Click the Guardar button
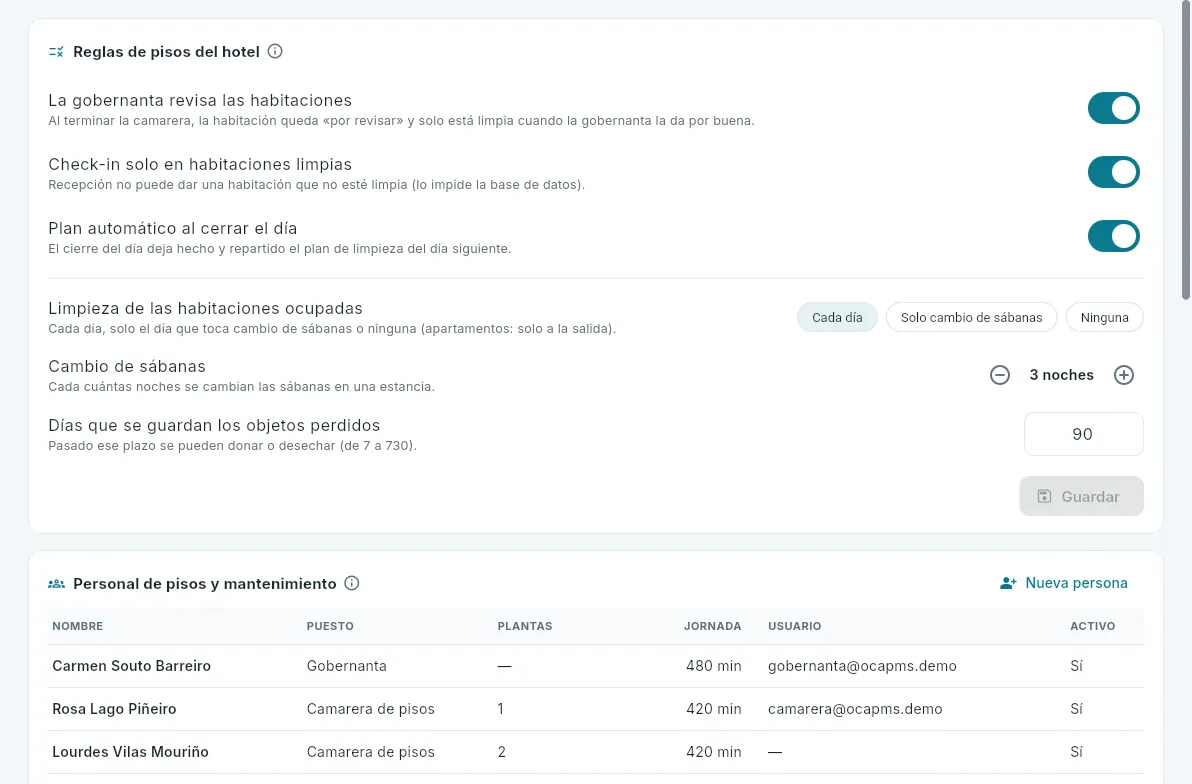The height and width of the screenshot is (784, 1192). [1081, 497]
